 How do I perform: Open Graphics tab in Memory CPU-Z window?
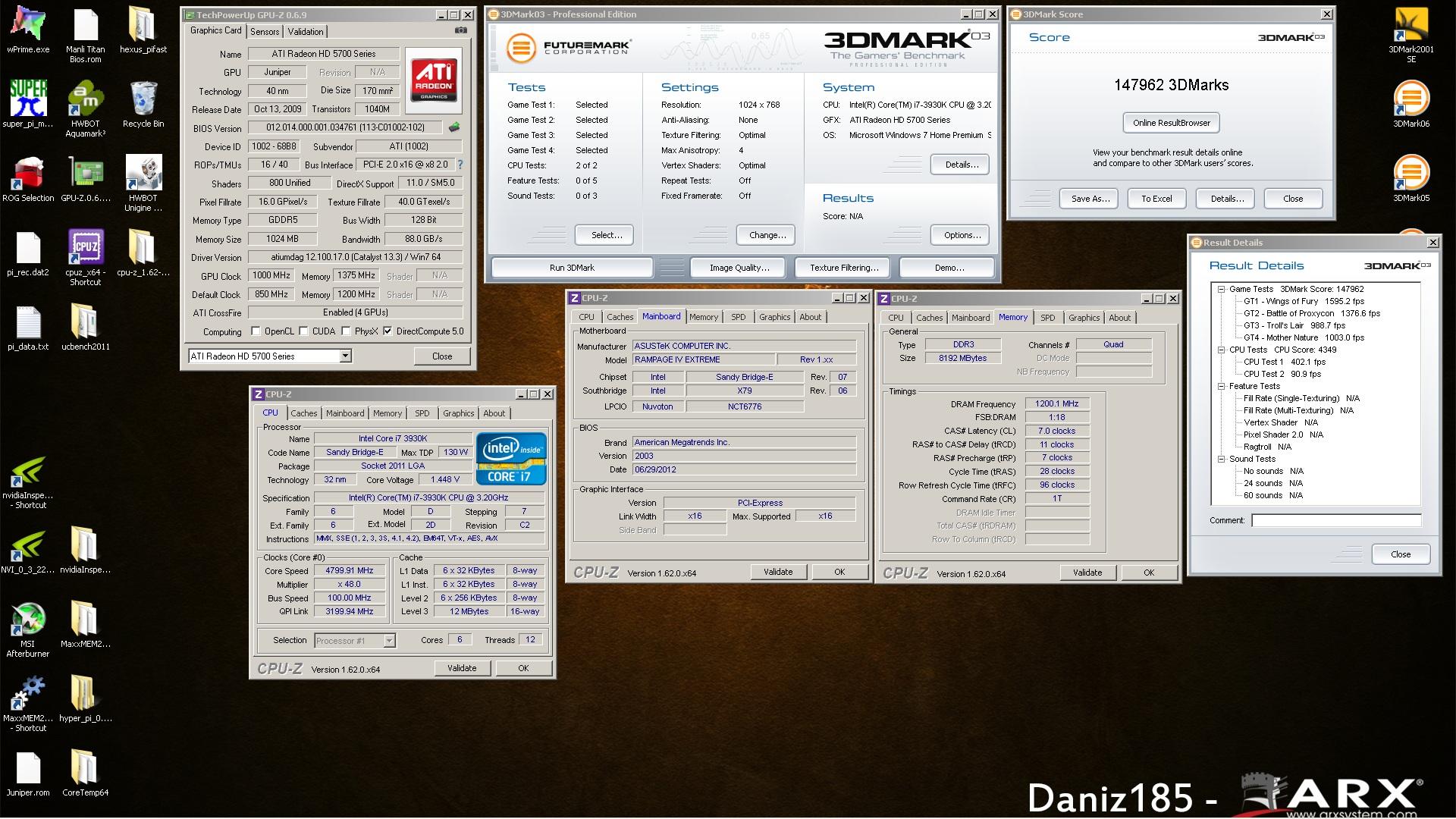pos(1084,318)
